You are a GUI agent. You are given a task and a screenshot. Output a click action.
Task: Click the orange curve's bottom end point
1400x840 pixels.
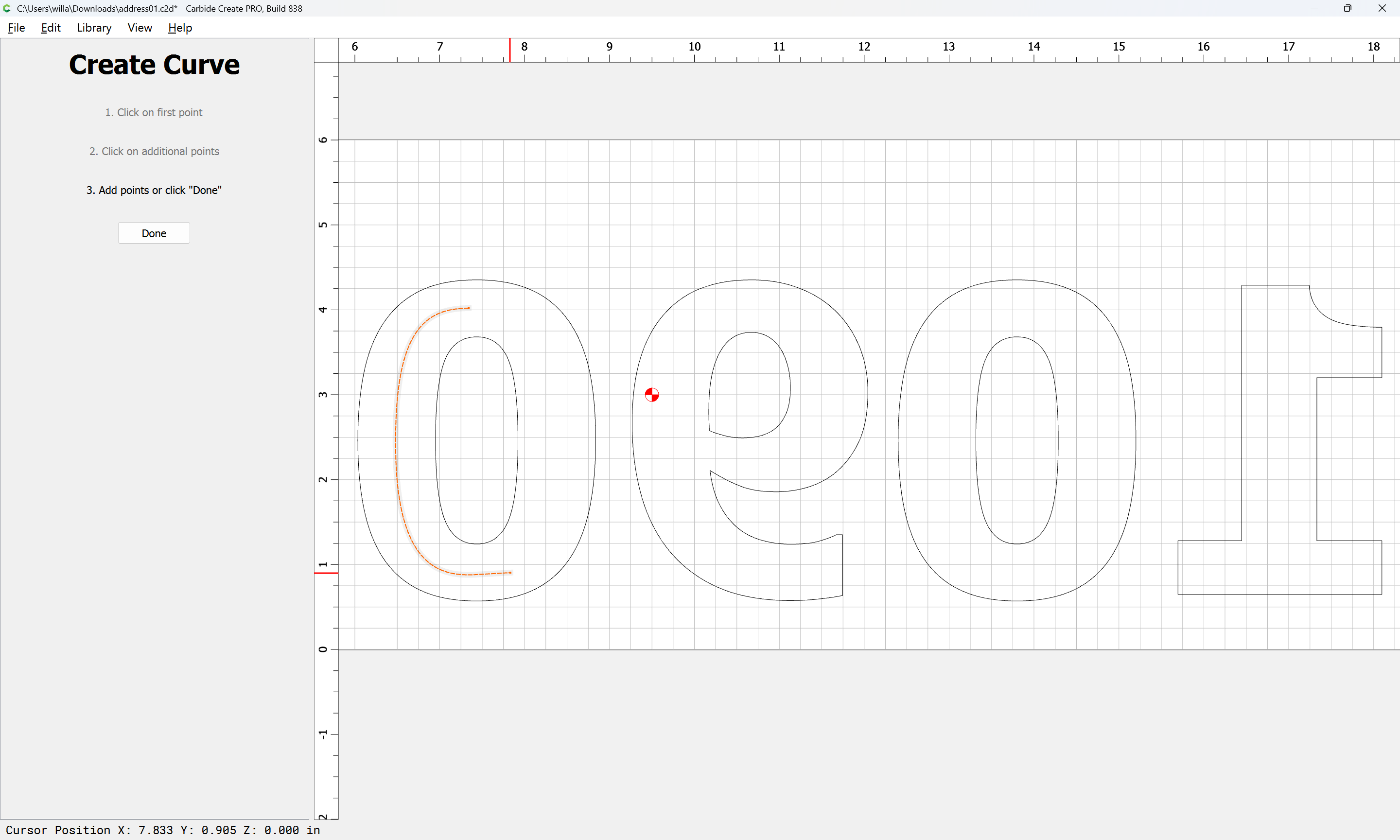tap(510, 572)
